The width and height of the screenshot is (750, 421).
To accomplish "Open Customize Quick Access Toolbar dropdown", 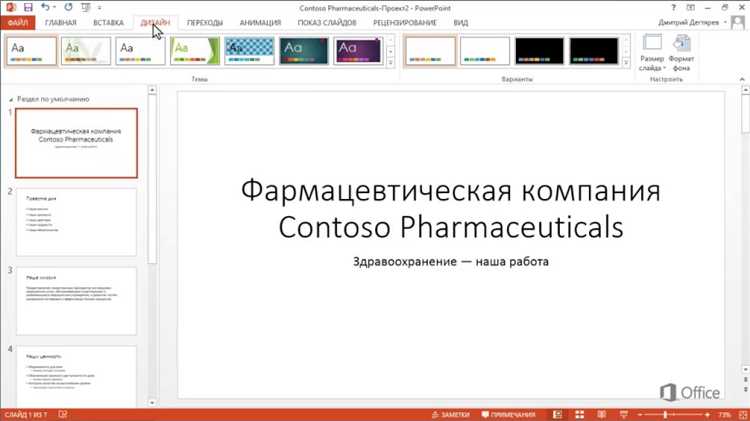I will pos(99,8).
